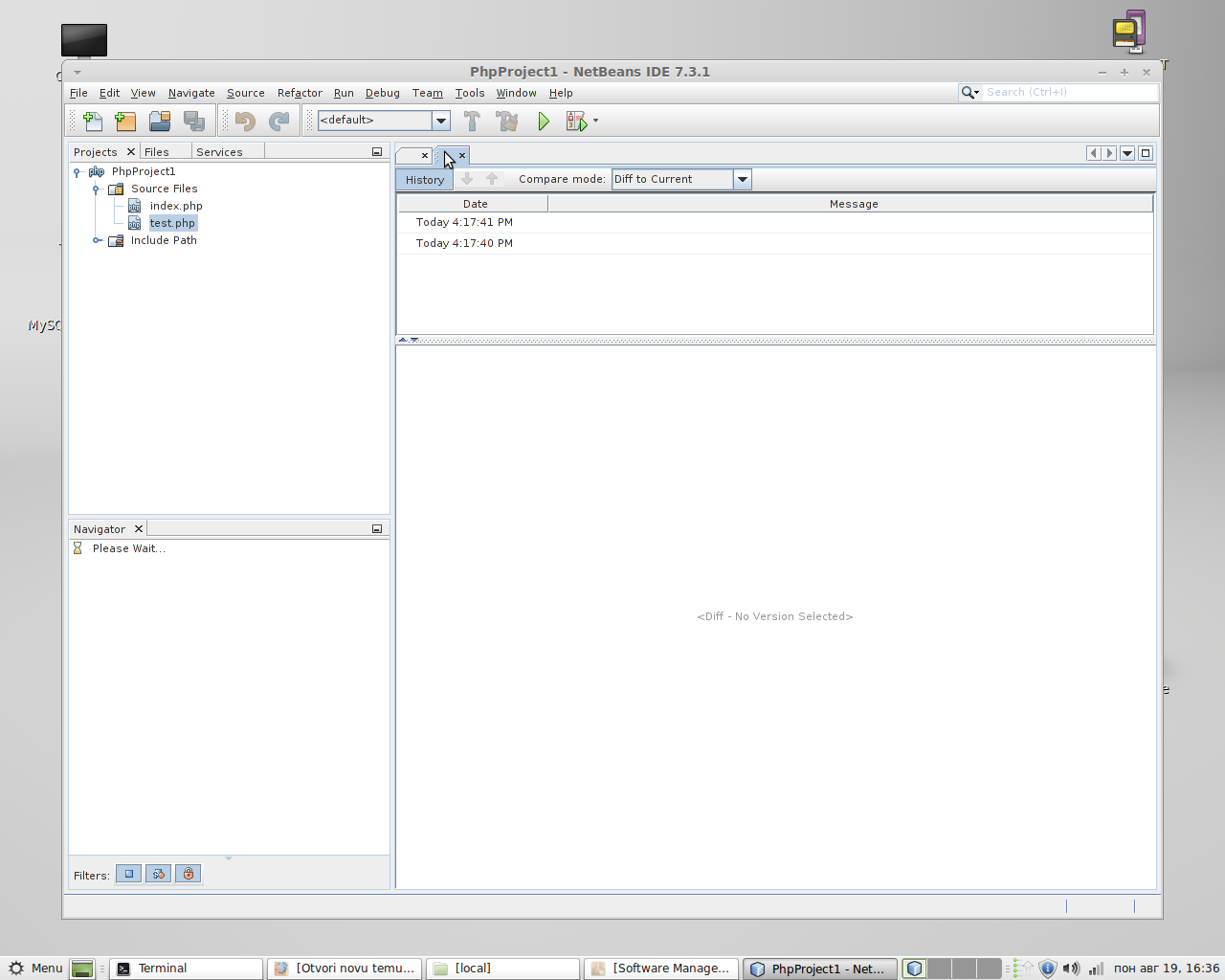Click the New File toolbar icon

pos(93,121)
